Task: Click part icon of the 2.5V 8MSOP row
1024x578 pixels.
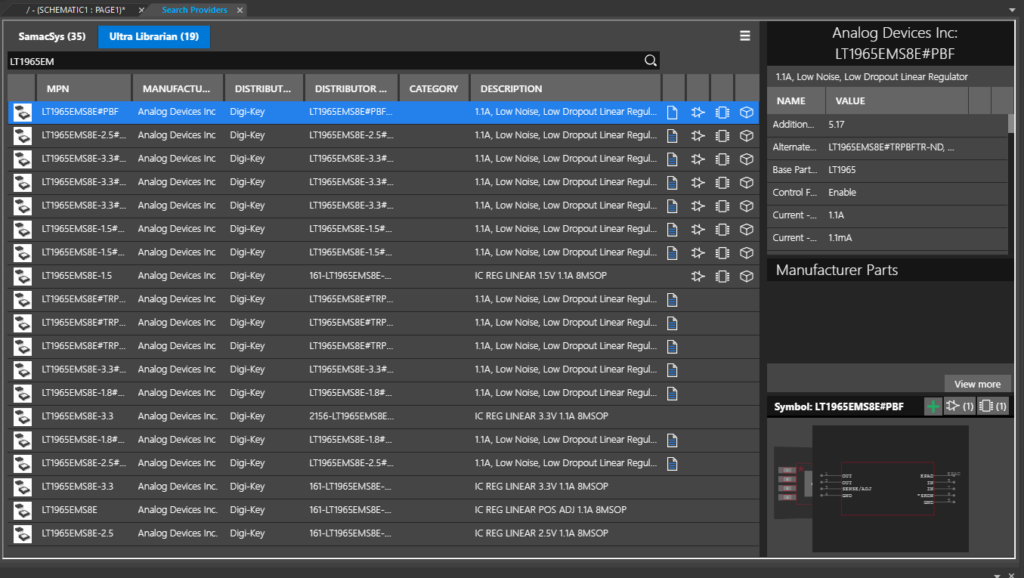Action: point(22,534)
